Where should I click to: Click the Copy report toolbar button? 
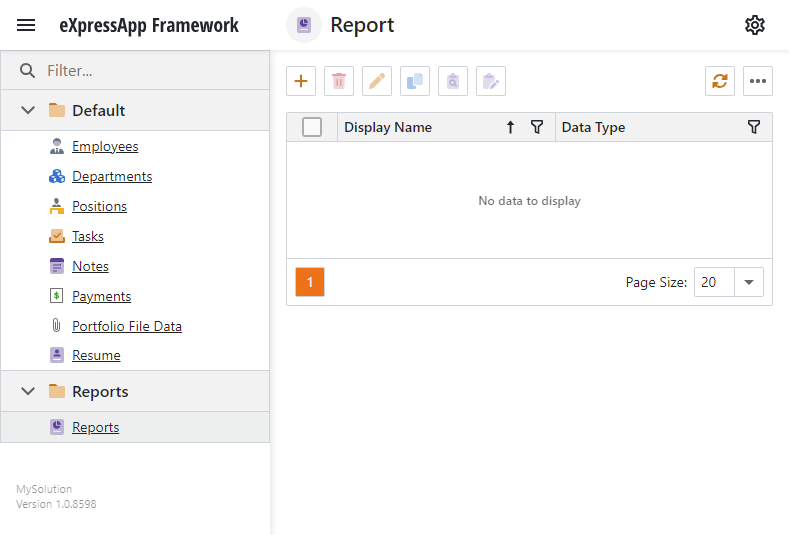415,81
